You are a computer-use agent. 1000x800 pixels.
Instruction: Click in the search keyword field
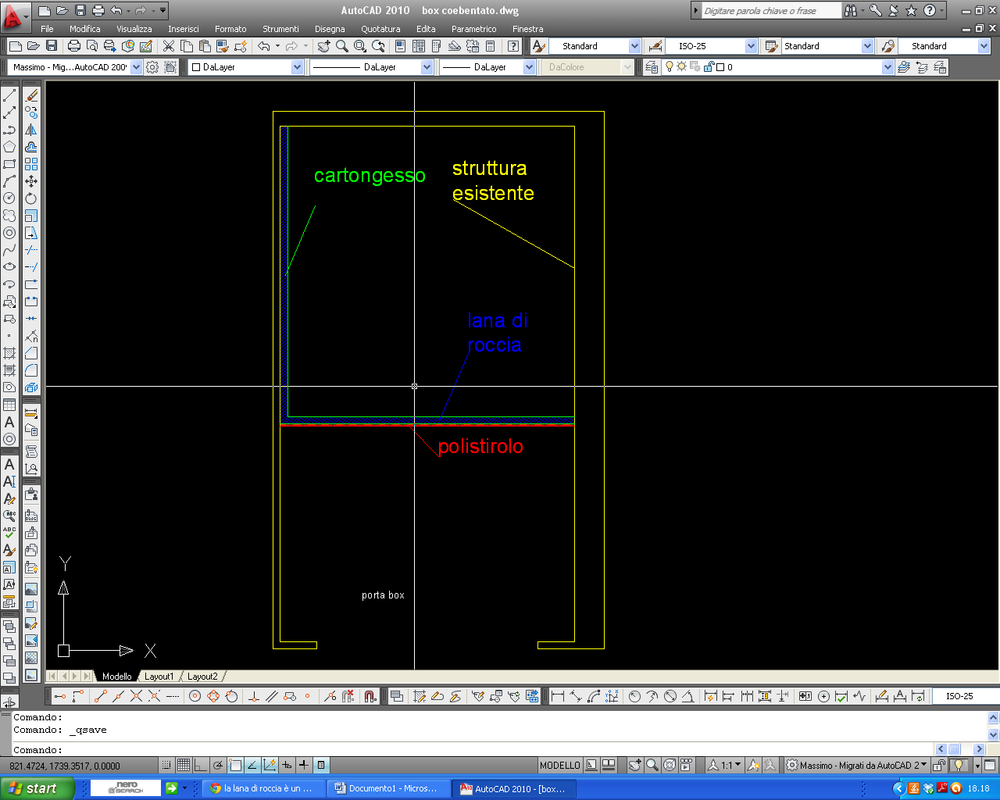pyautogui.click(x=771, y=10)
